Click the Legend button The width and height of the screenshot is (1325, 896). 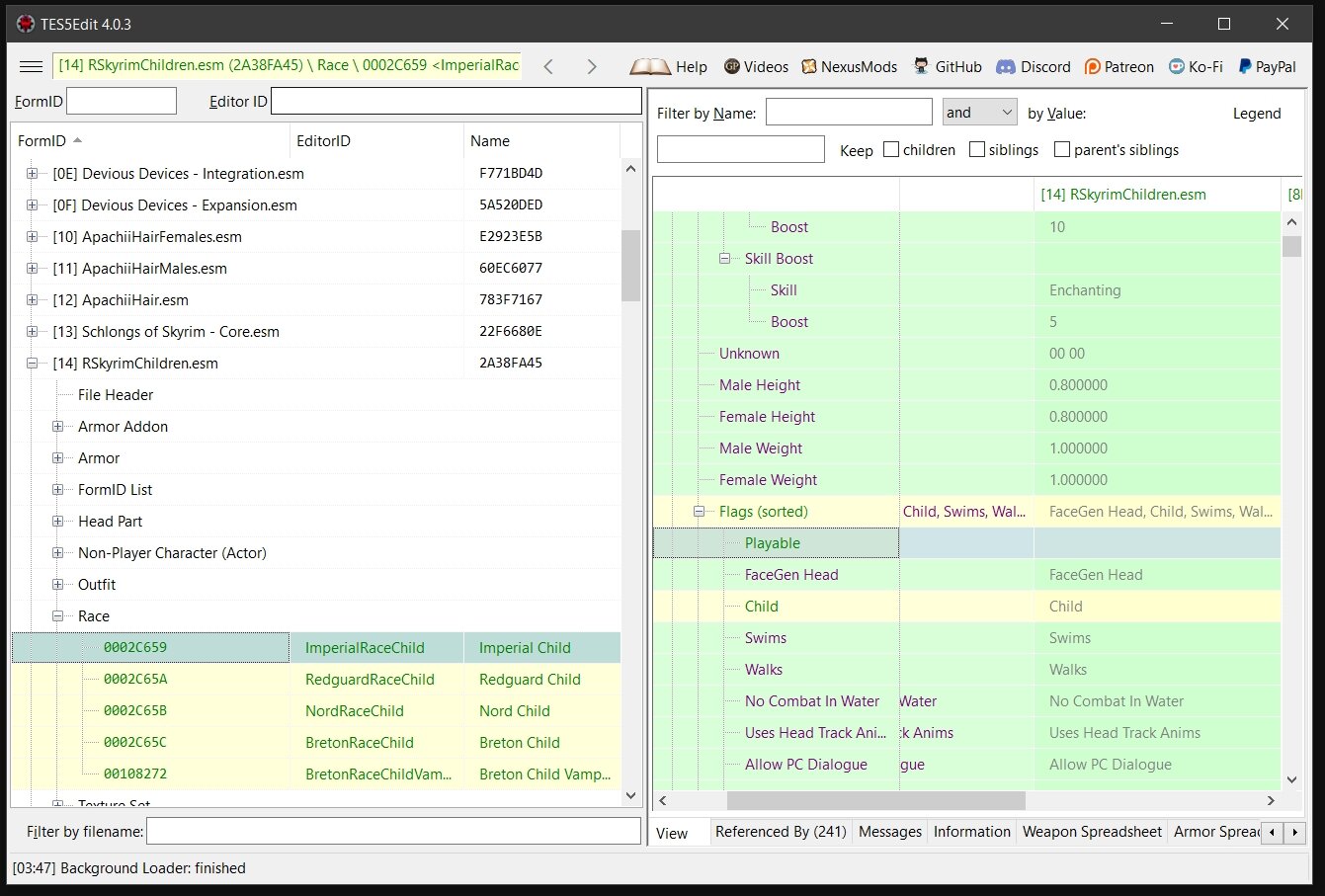click(1257, 114)
